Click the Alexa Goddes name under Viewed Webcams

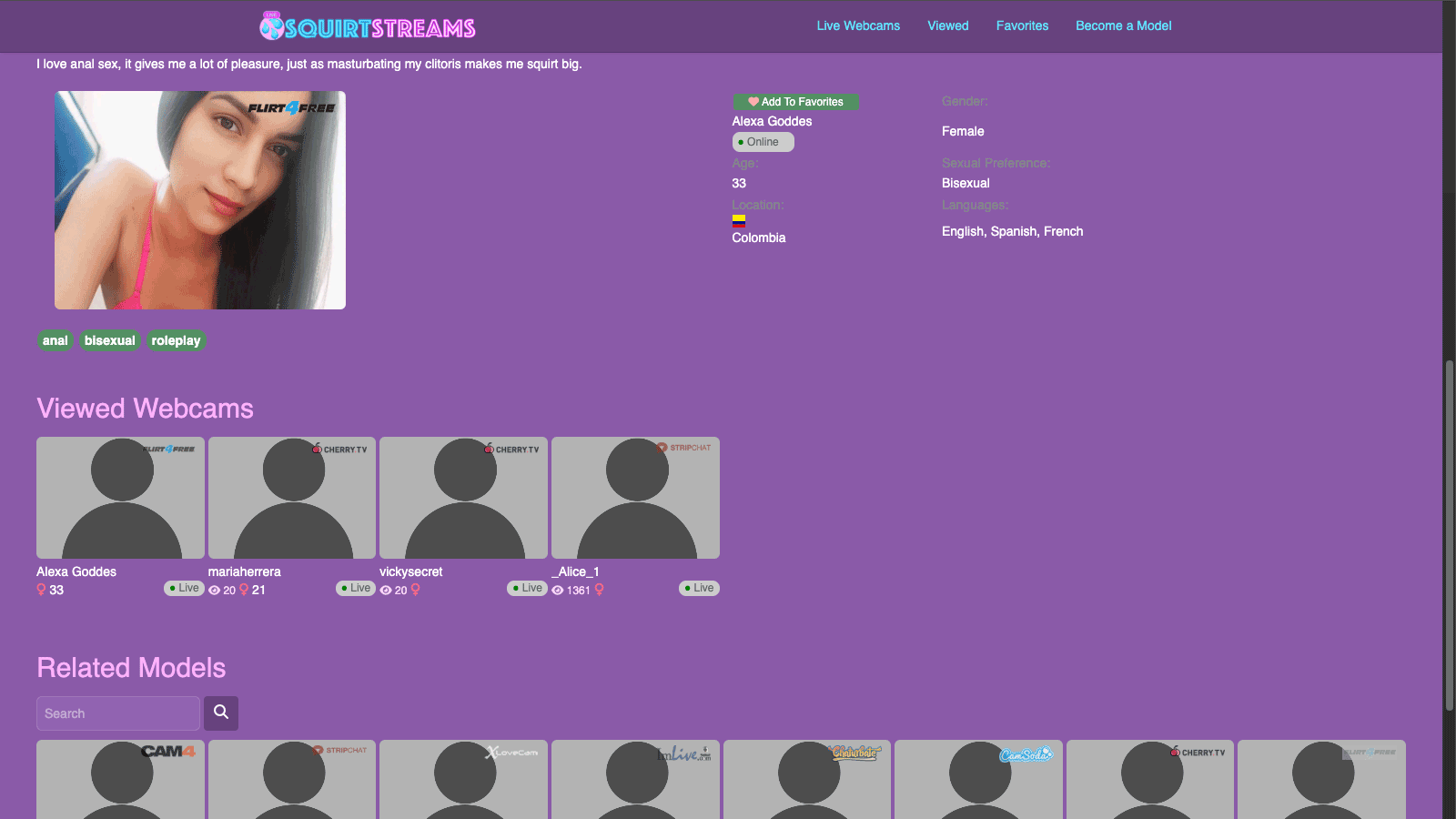pos(76,571)
